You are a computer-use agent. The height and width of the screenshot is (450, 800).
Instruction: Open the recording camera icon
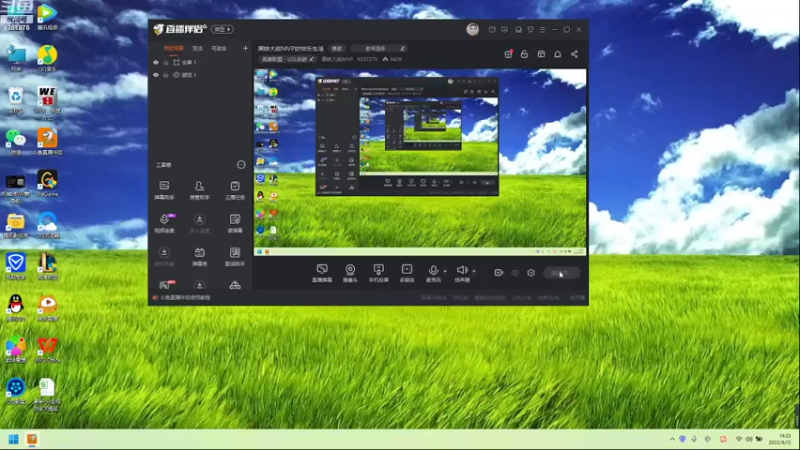click(x=498, y=273)
